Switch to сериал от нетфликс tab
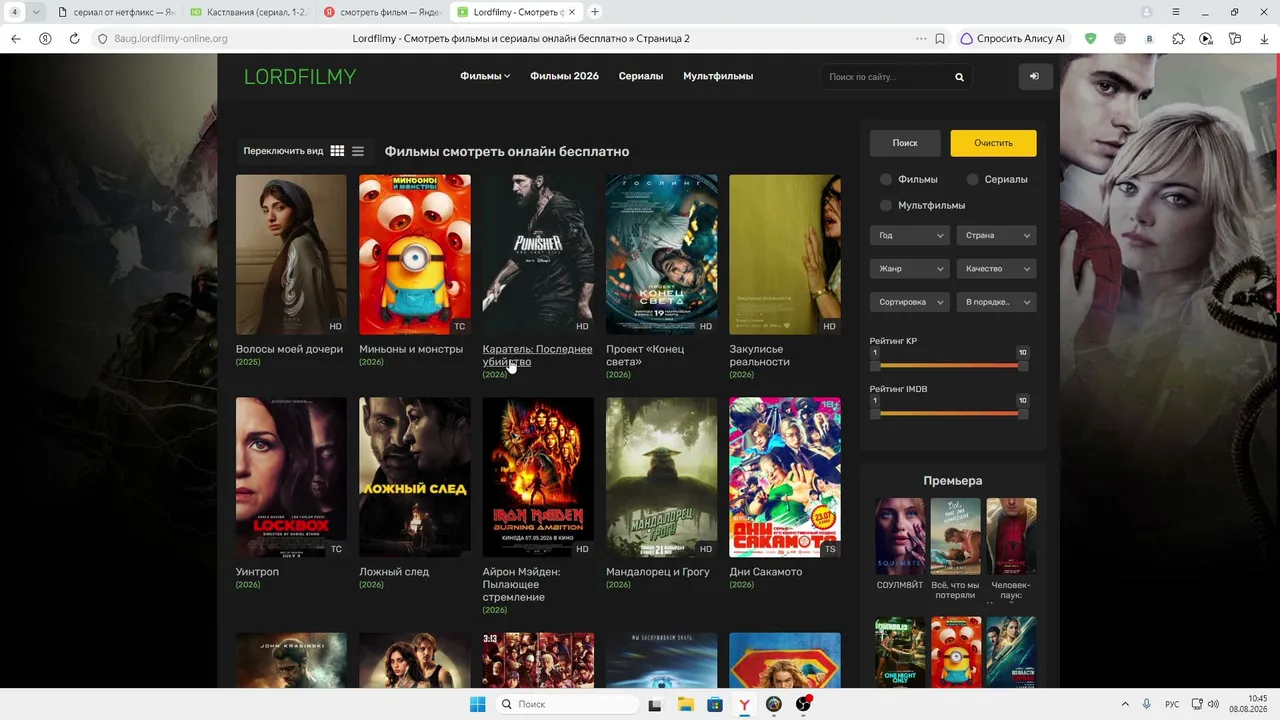 [115, 12]
